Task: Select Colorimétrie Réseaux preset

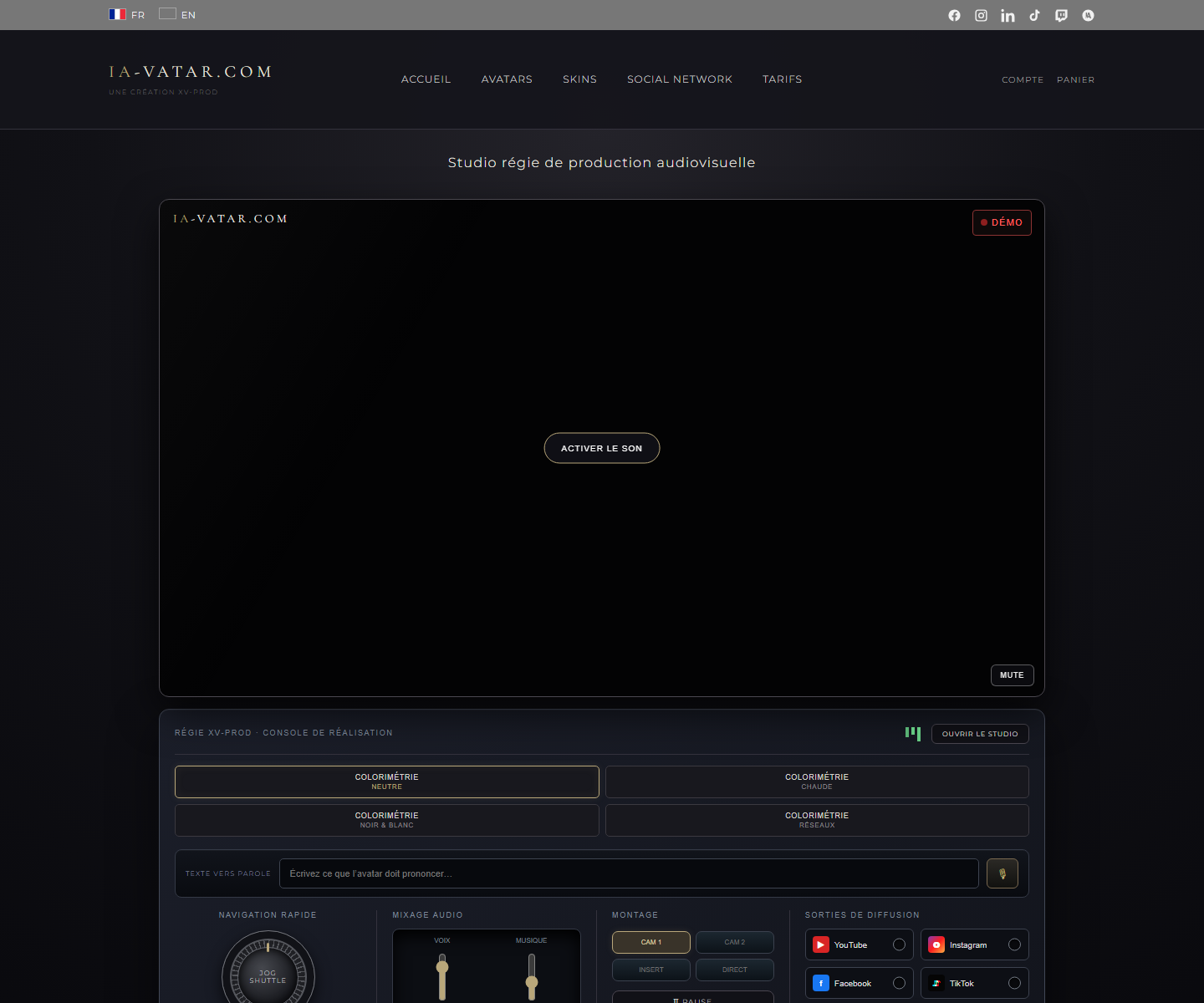Action: pos(817,820)
